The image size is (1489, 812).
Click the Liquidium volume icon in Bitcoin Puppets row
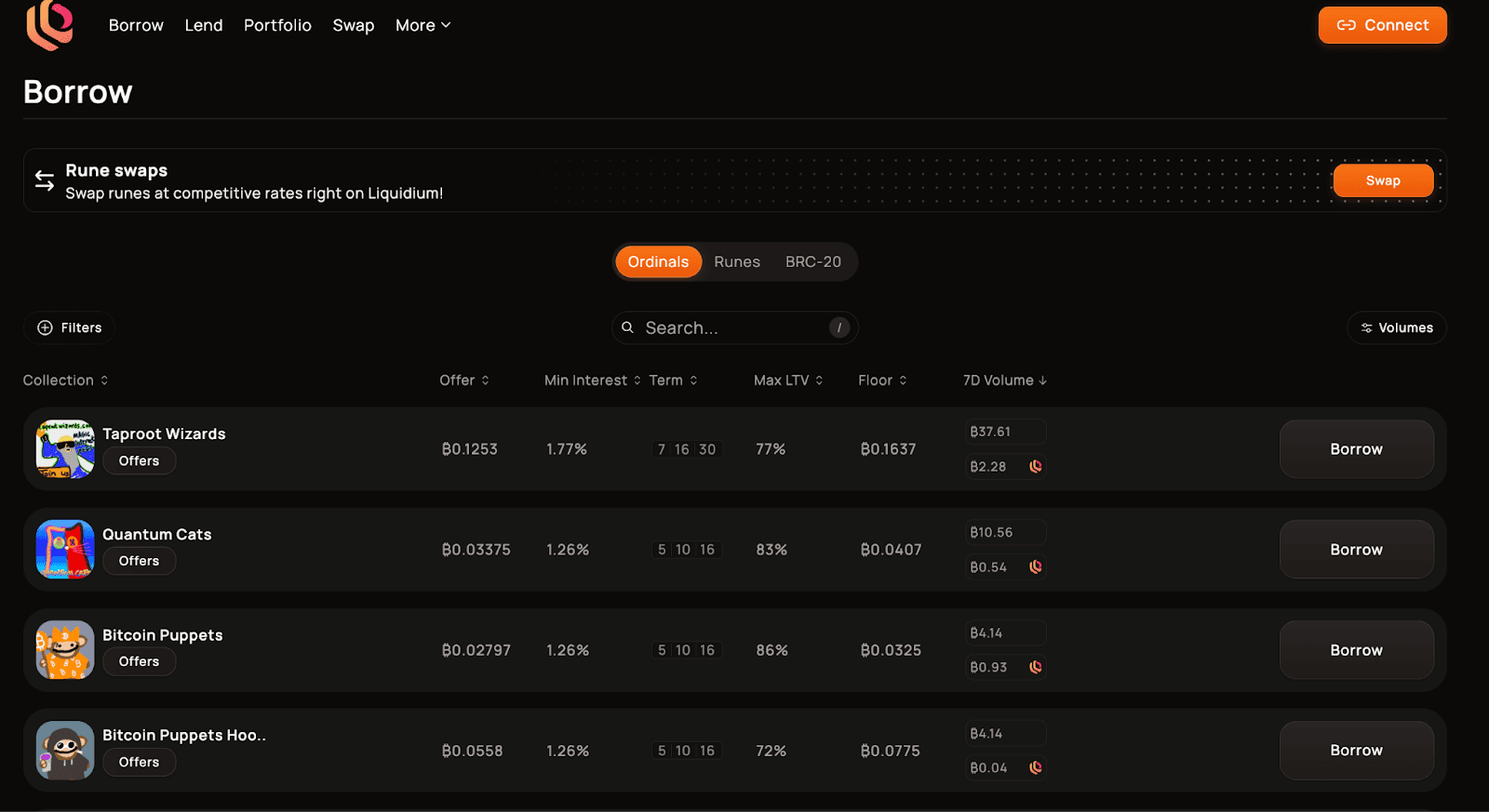point(1036,668)
